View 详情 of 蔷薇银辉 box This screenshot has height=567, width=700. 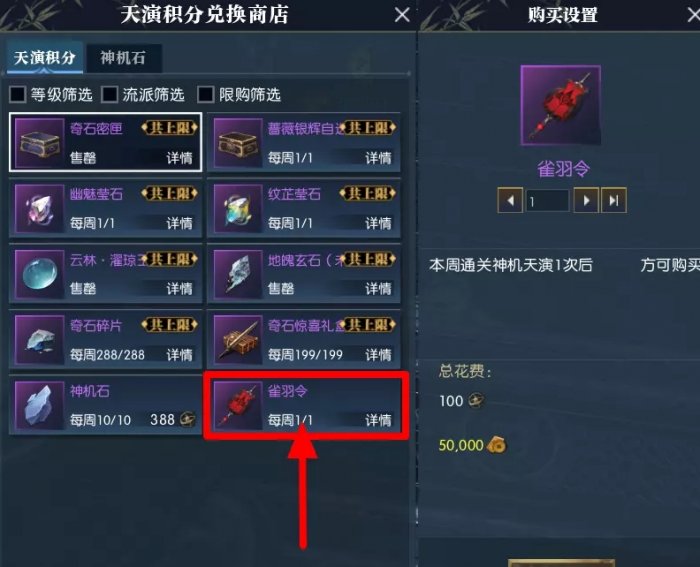(x=378, y=158)
